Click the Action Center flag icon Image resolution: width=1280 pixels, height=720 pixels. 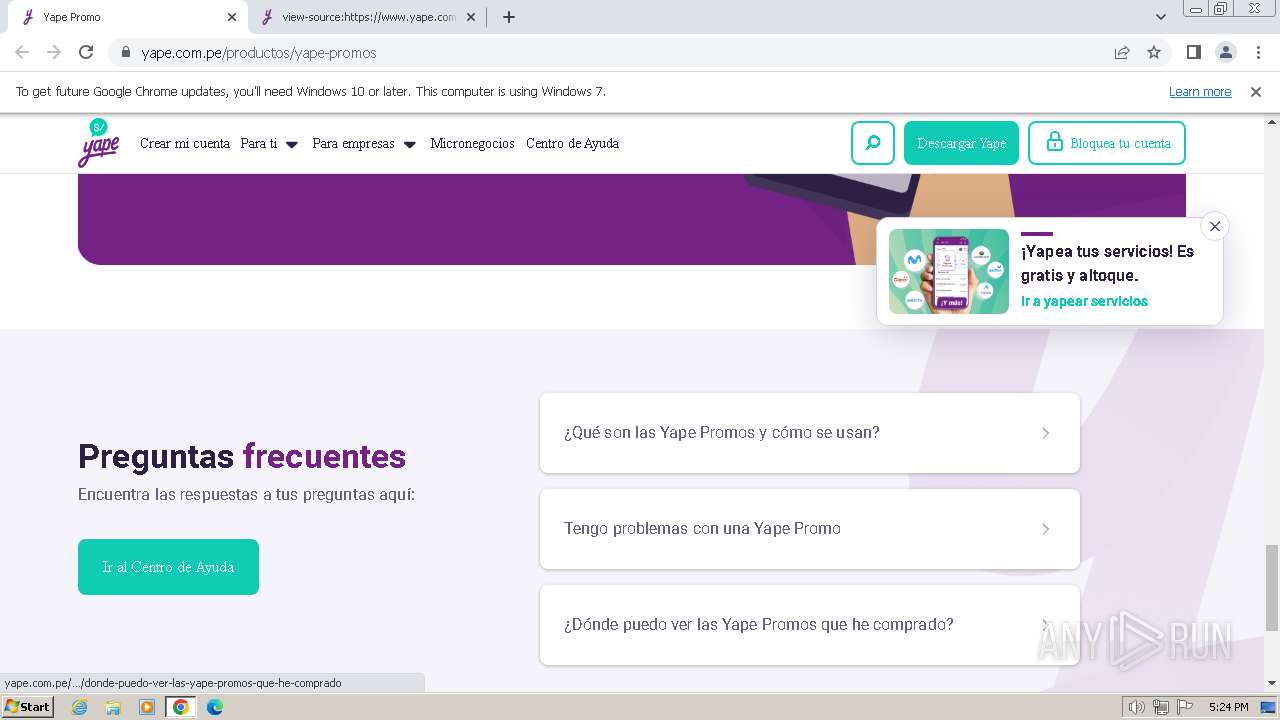[1185, 707]
